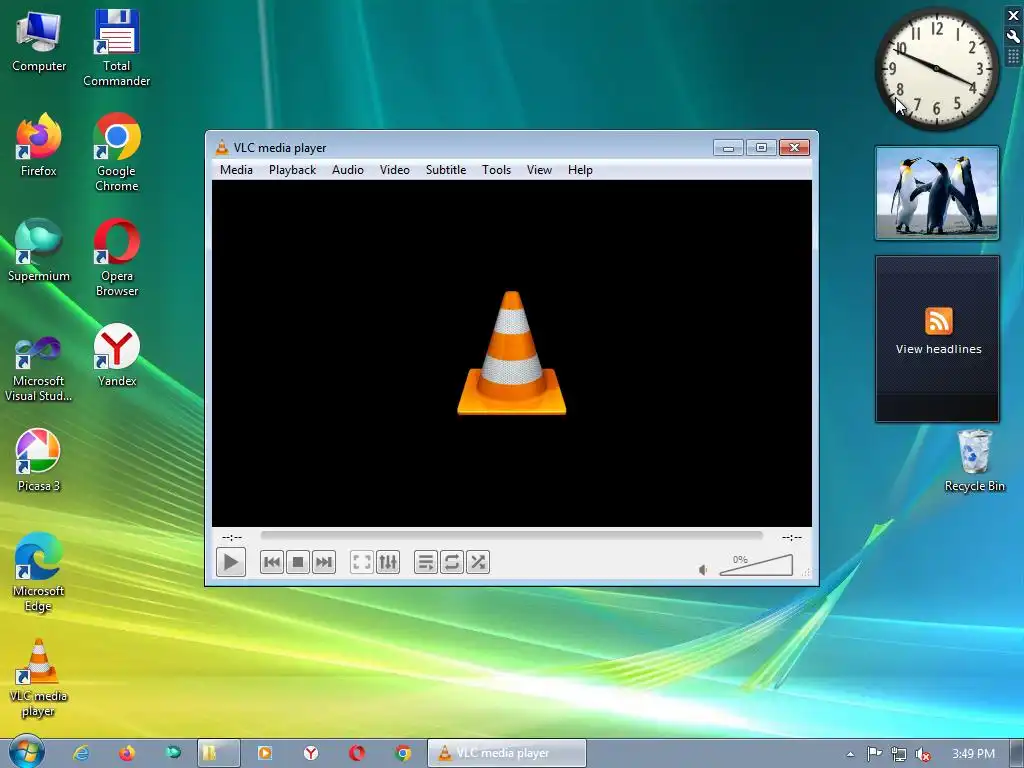This screenshot has width=1024, height=768.
Task: Select the Computer desktop icon
Action: tap(39, 41)
